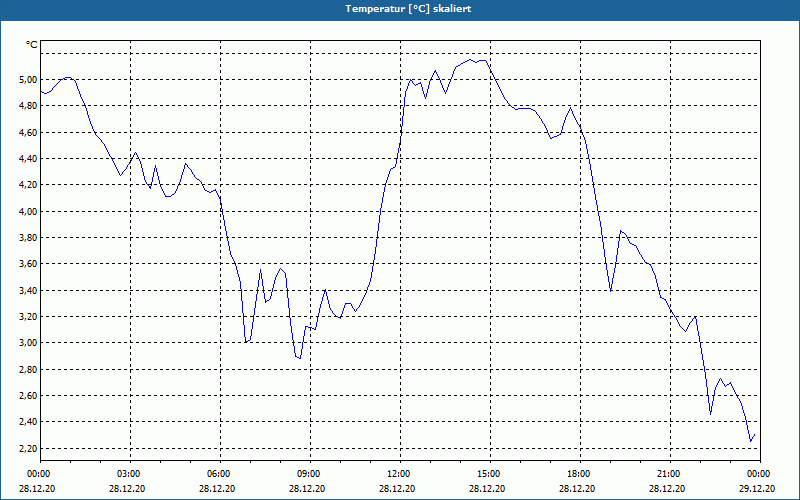Click the 06:00 time label
The width and height of the screenshot is (800, 500).
point(220,474)
